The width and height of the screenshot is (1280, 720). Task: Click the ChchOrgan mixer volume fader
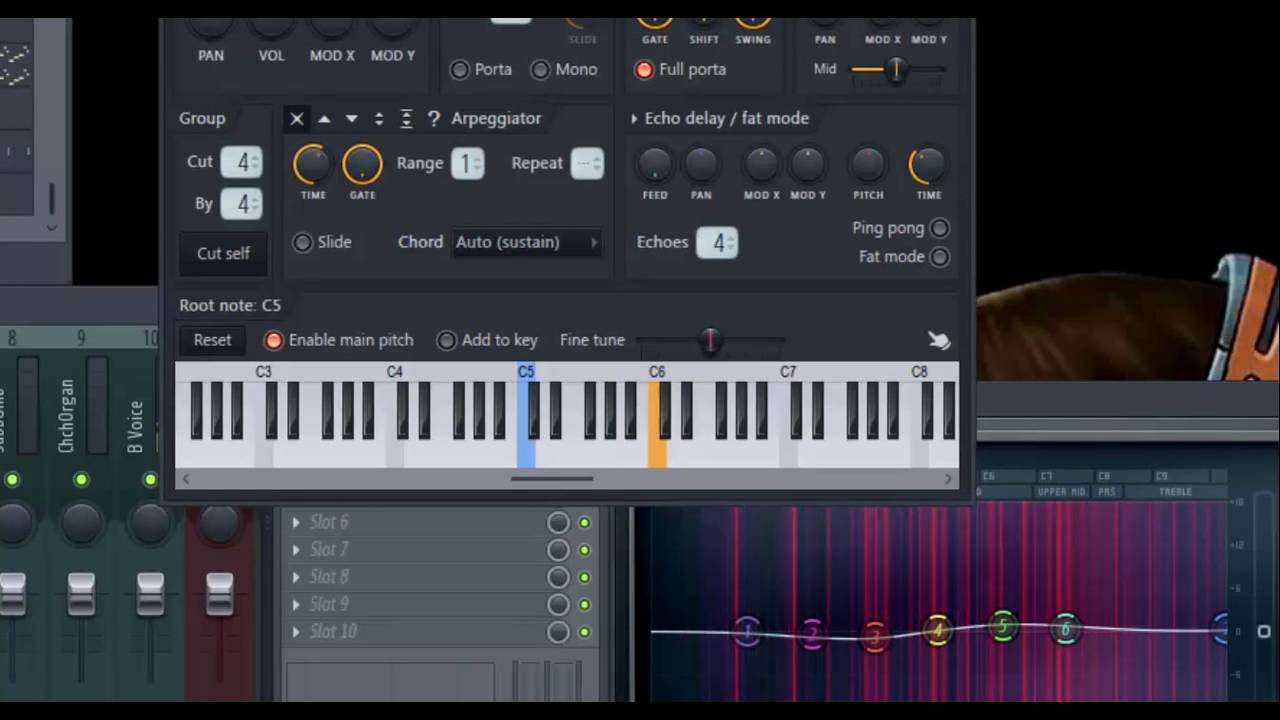pos(81,594)
